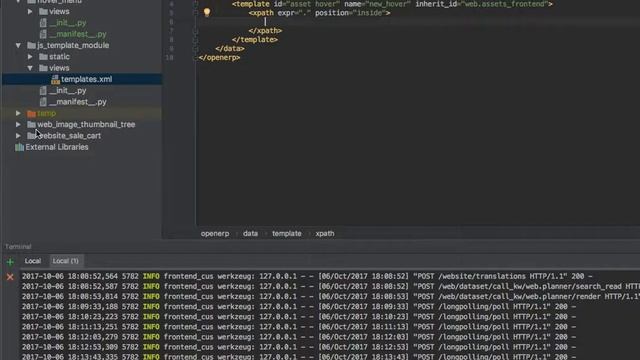Expand the web_image_thumbnail_tree folder
This screenshot has height=360, width=640.
tap(18, 124)
